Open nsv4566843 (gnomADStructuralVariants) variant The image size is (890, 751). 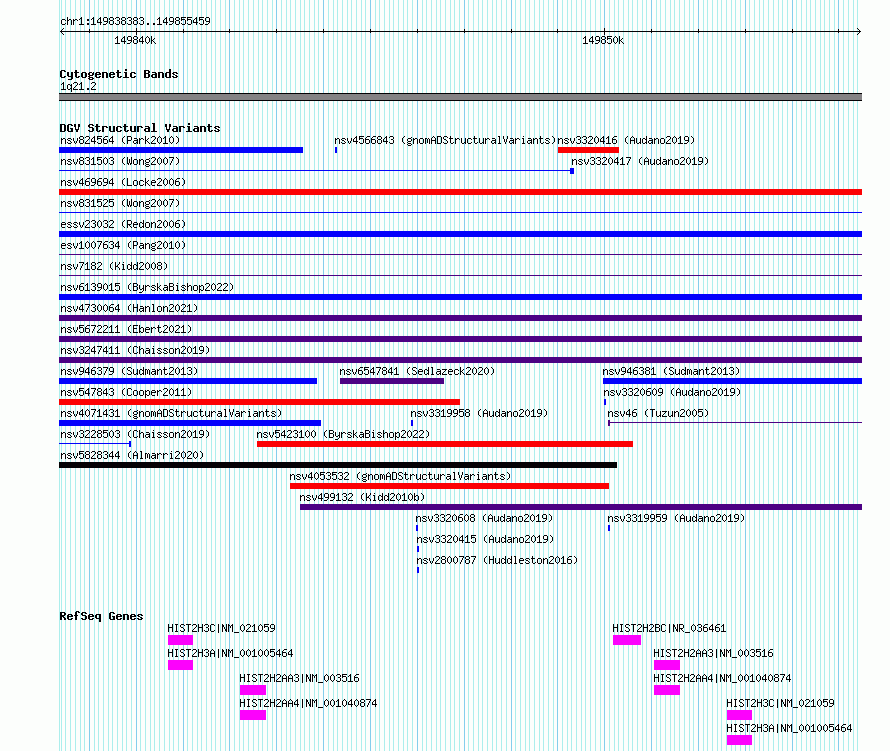coord(445,140)
